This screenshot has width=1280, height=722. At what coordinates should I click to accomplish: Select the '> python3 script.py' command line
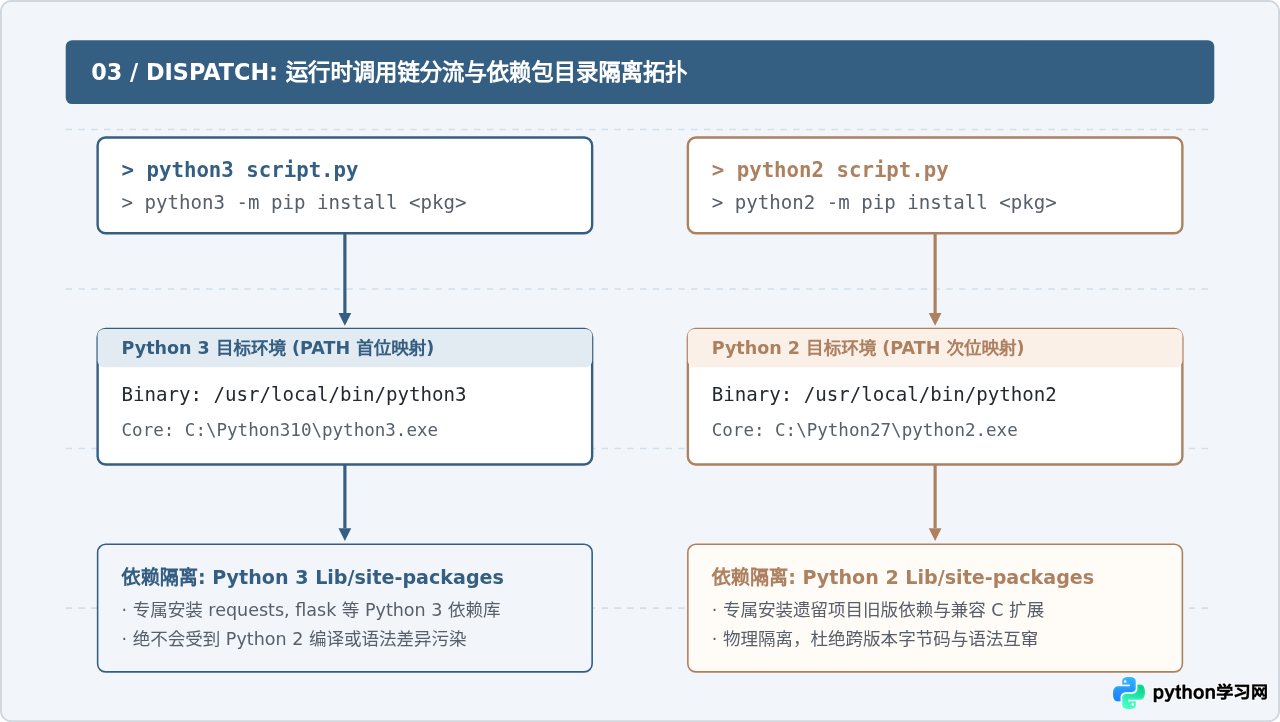pyautogui.click(x=240, y=170)
